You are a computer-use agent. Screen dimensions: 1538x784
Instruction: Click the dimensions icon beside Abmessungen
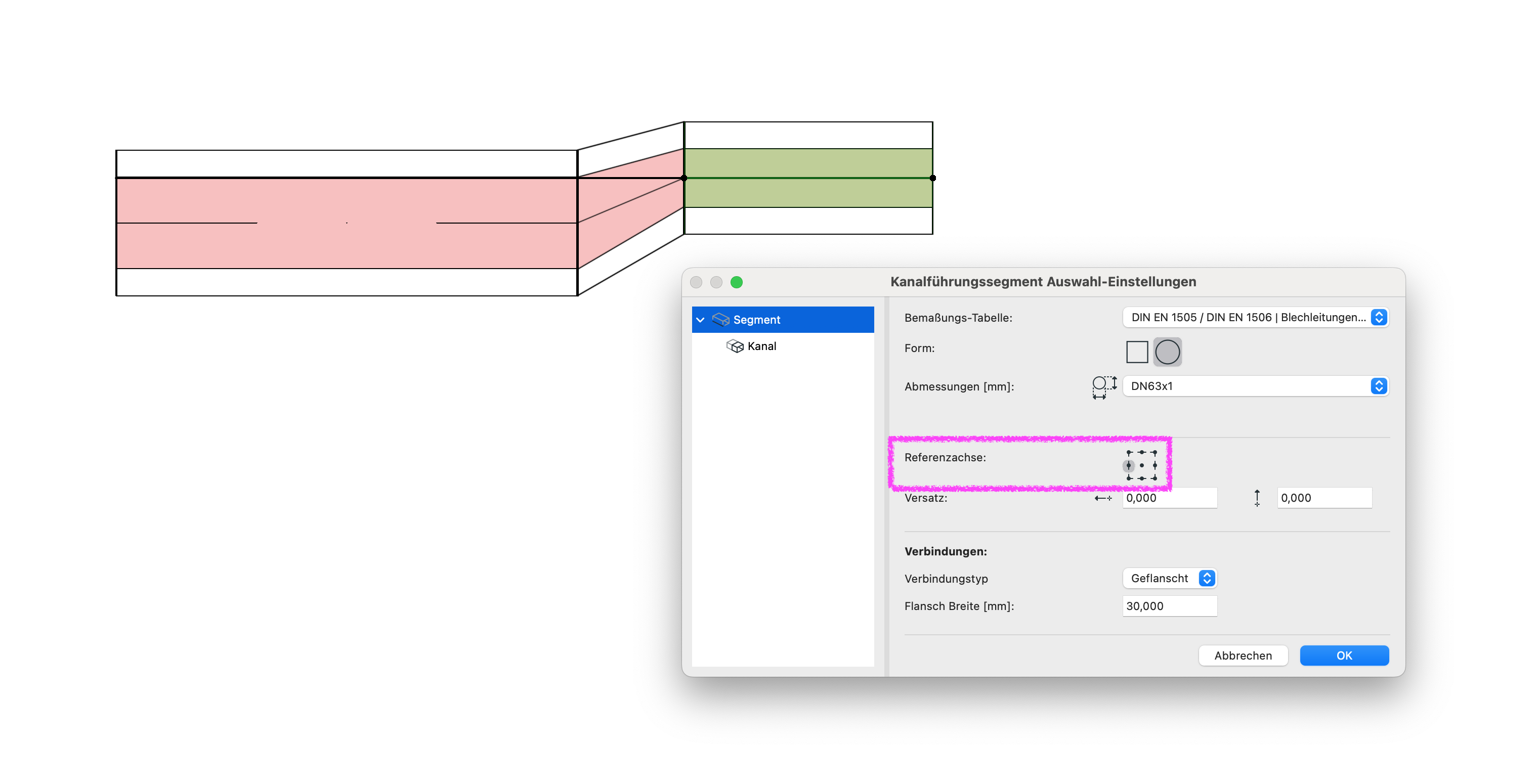pyautogui.click(x=1104, y=387)
